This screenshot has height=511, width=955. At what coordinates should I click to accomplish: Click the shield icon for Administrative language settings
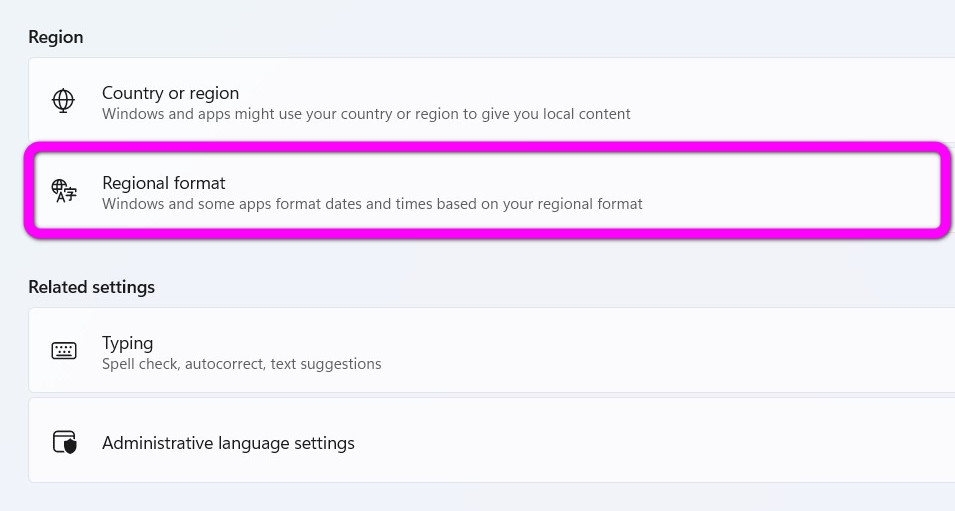(x=64, y=442)
